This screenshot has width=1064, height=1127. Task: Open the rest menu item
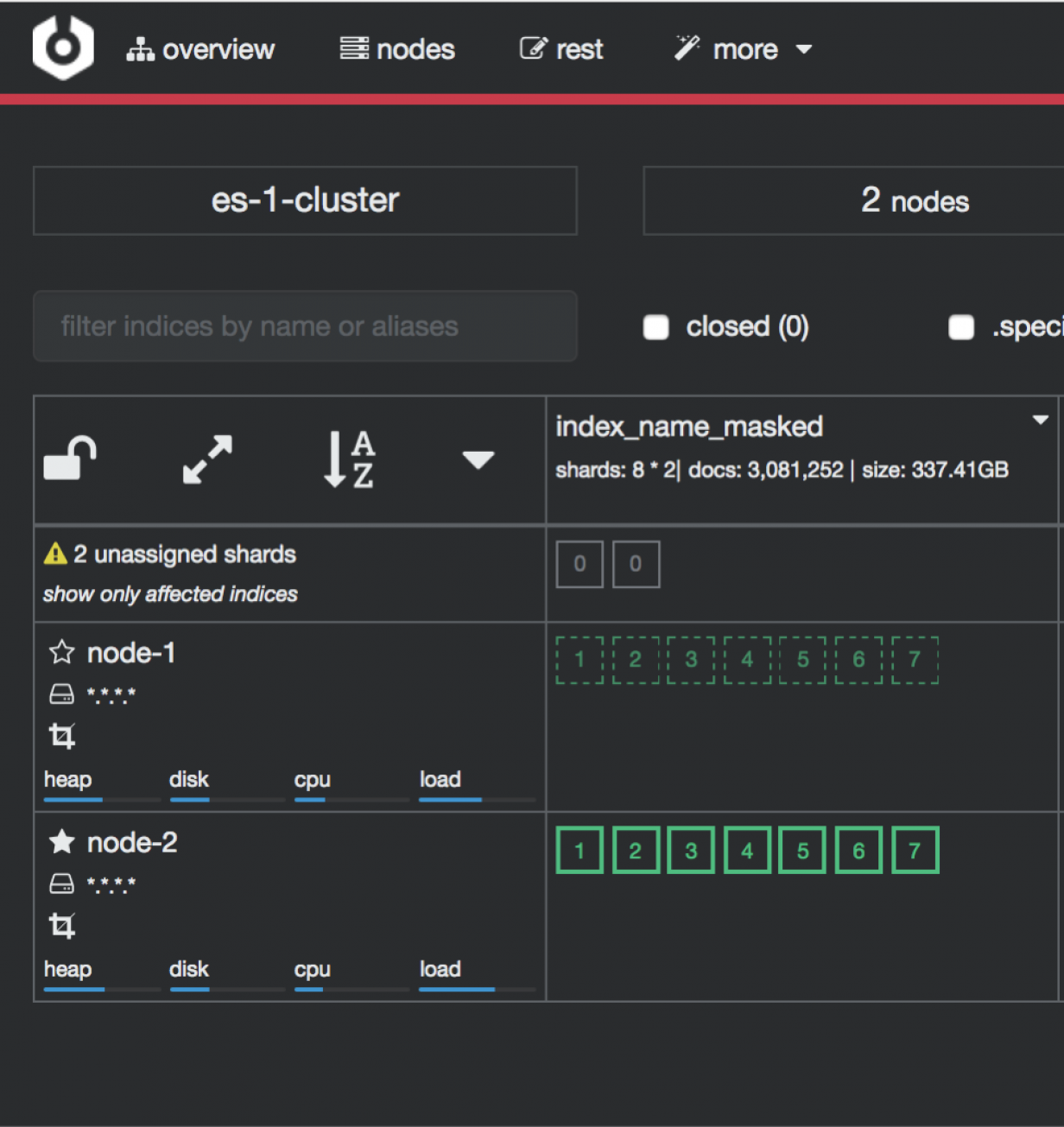click(x=561, y=49)
